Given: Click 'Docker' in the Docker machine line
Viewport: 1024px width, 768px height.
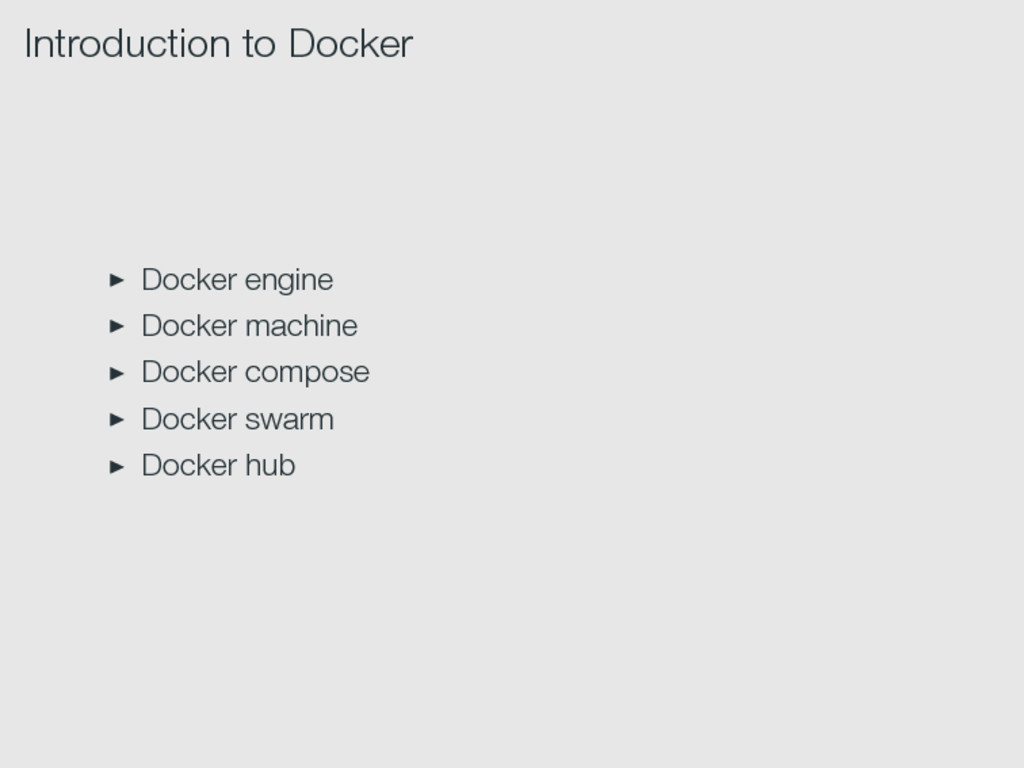Looking at the screenshot, I should (x=189, y=325).
